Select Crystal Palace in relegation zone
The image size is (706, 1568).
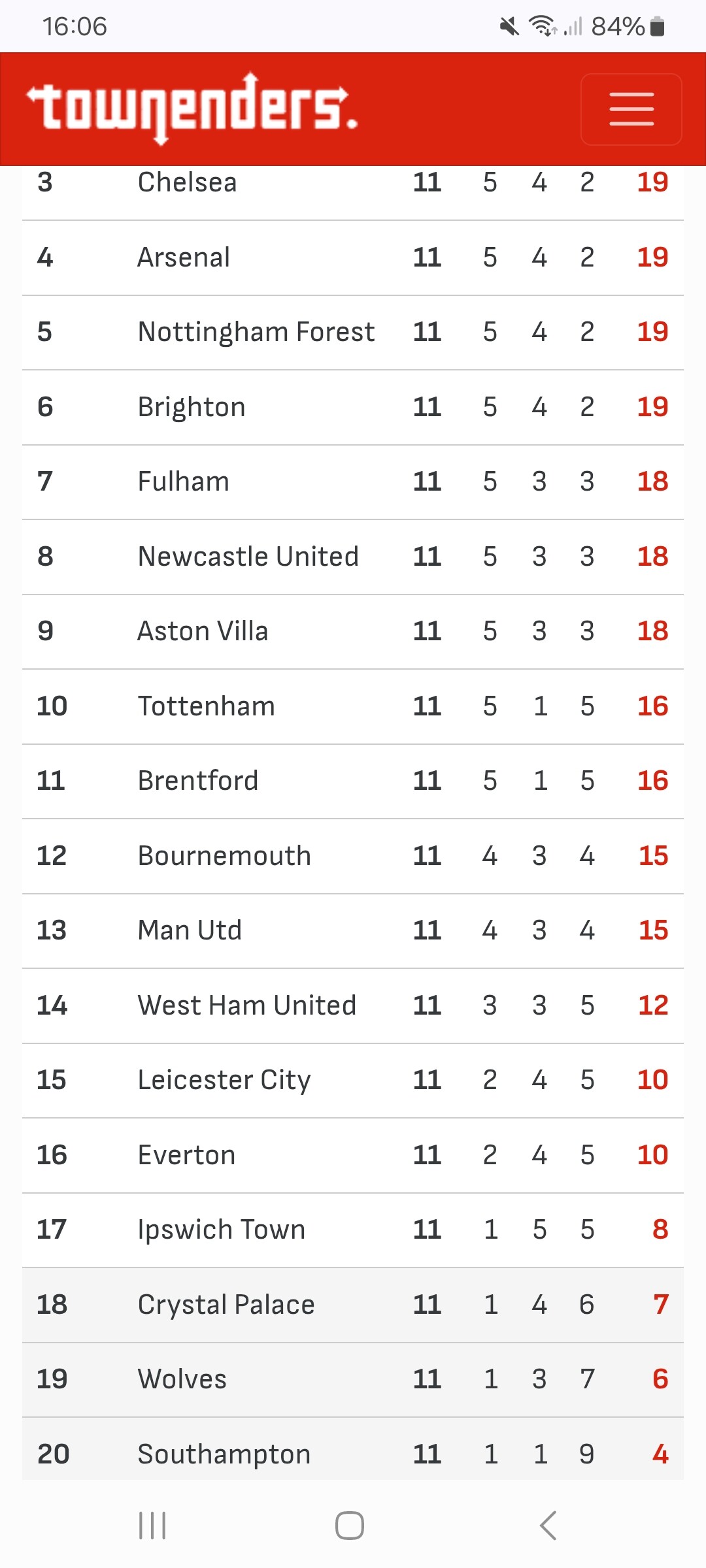[226, 1305]
